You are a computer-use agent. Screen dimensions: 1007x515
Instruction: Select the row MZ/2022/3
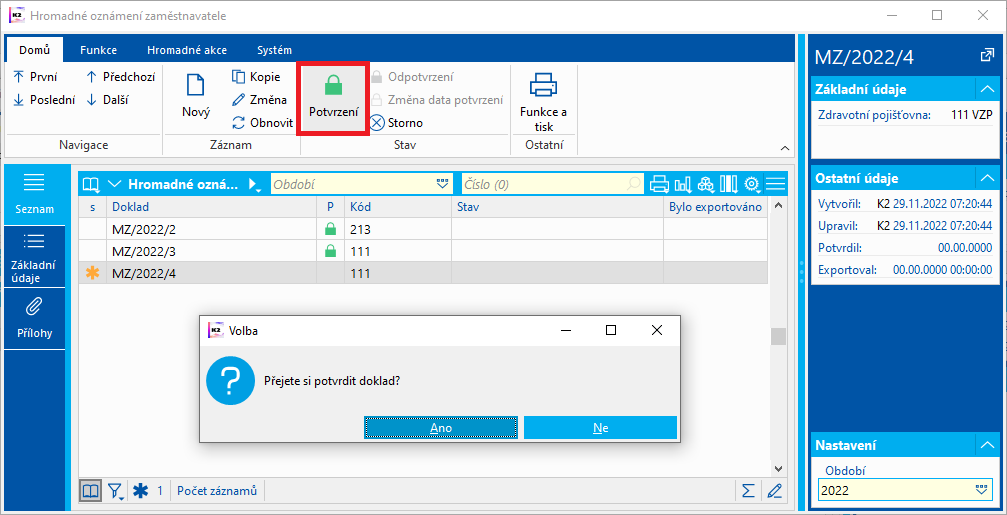(424, 251)
